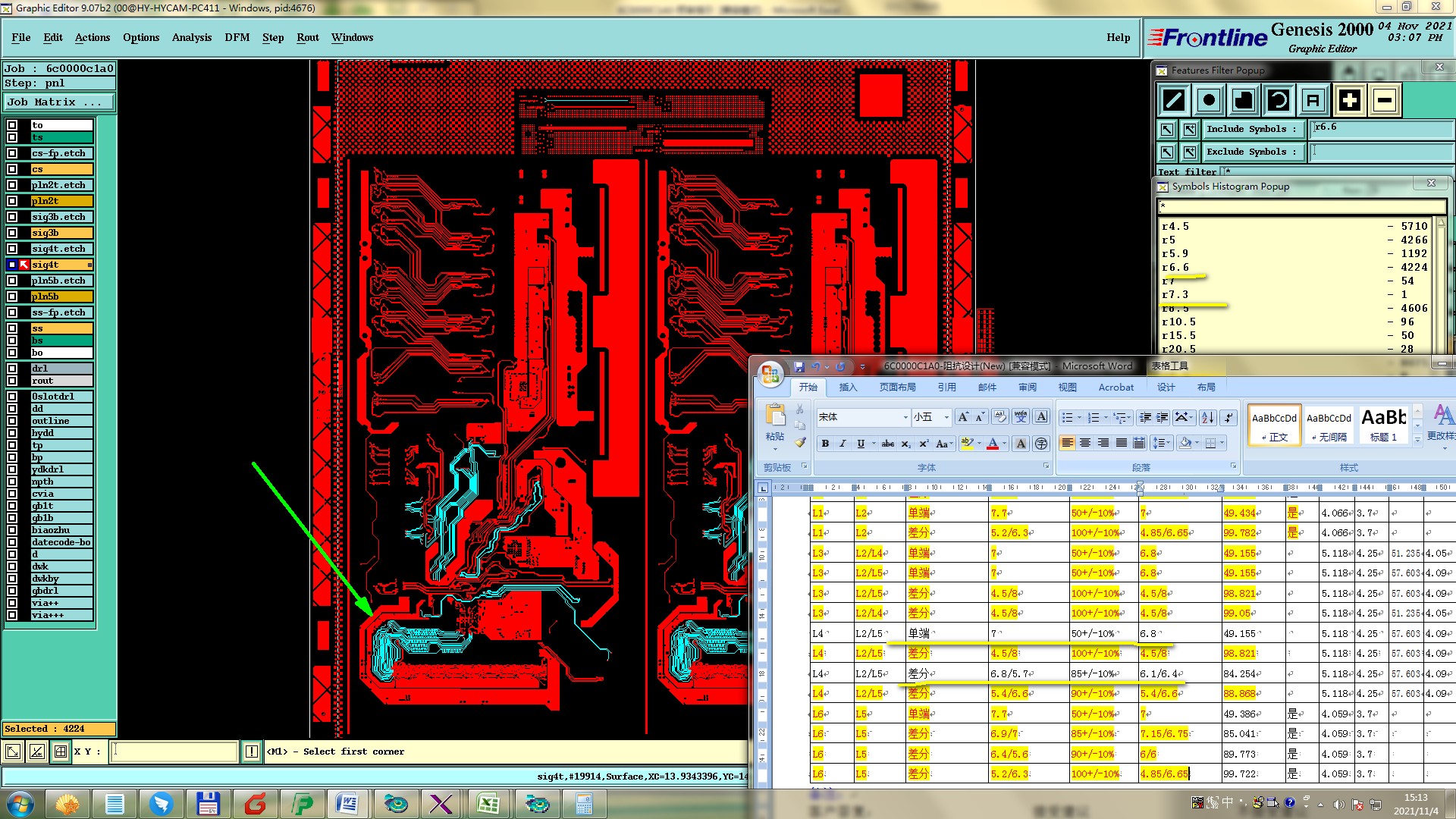Click the shading paint bucket swatch
This screenshot has width=1456, height=819.
pos(1185,444)
